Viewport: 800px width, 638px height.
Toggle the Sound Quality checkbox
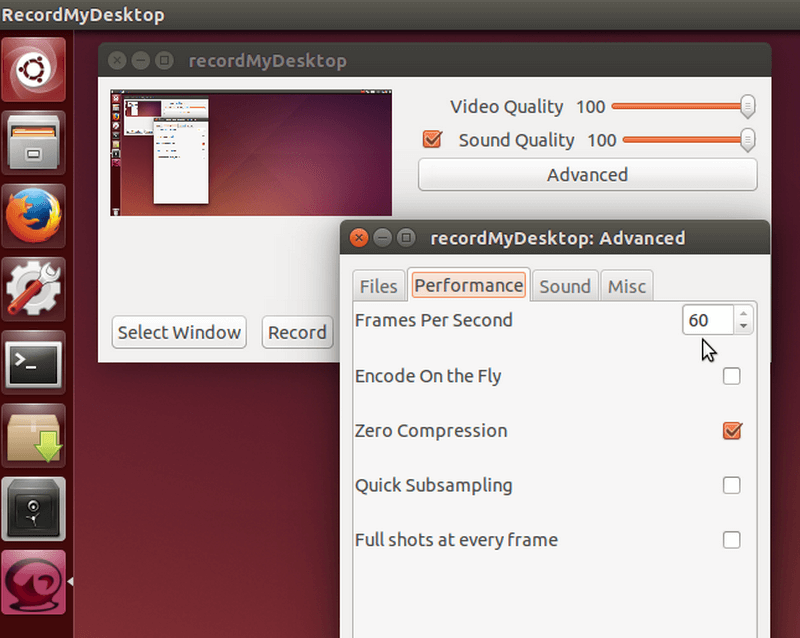432,139
